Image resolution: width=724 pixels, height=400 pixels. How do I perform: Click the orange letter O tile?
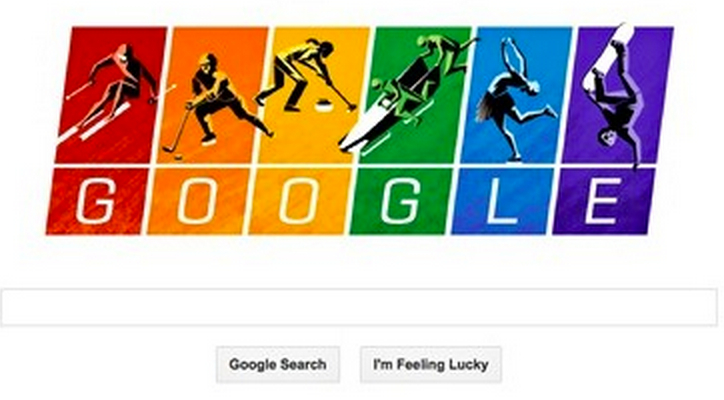[199, 201]
